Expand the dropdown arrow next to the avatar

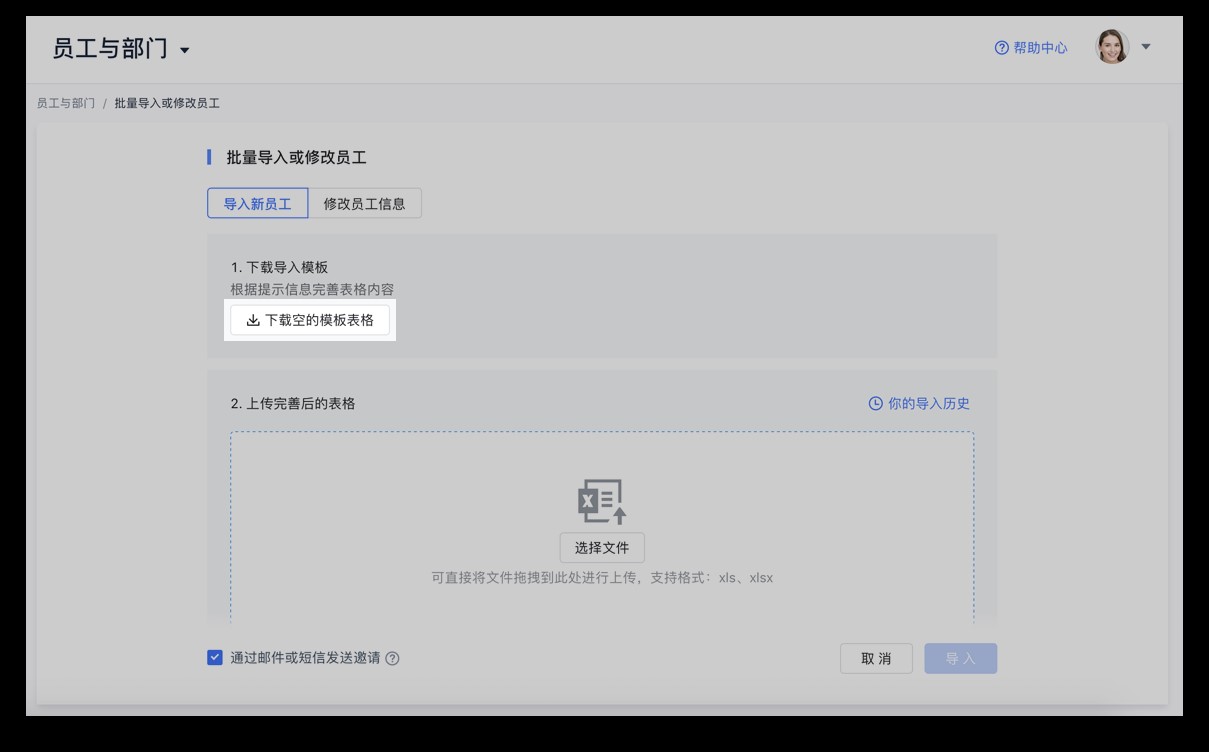coord(1144,46)
